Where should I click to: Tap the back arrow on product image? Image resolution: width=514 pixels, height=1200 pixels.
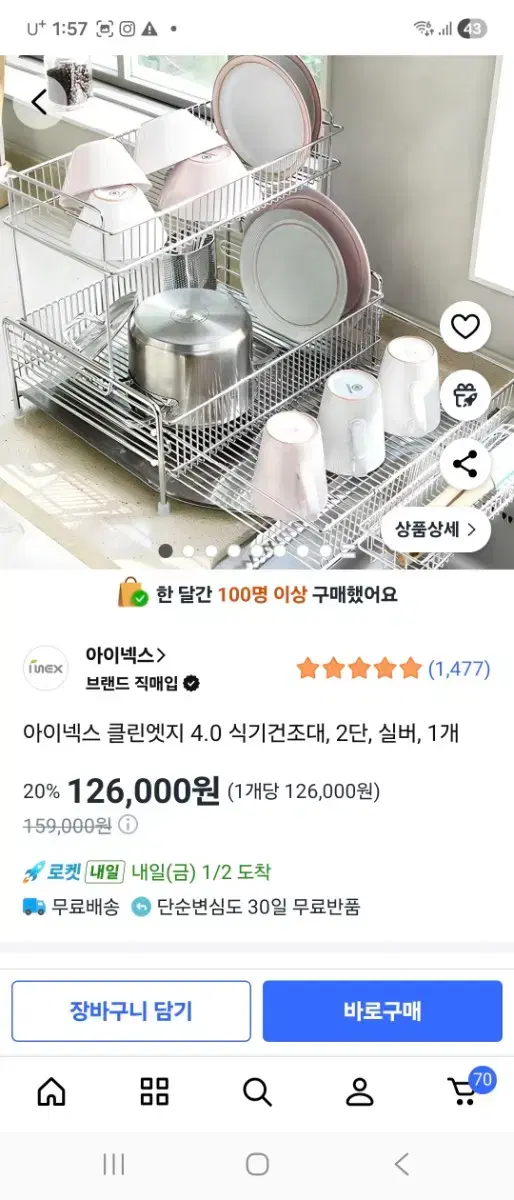pyautogui.click(x=39, y=102)
